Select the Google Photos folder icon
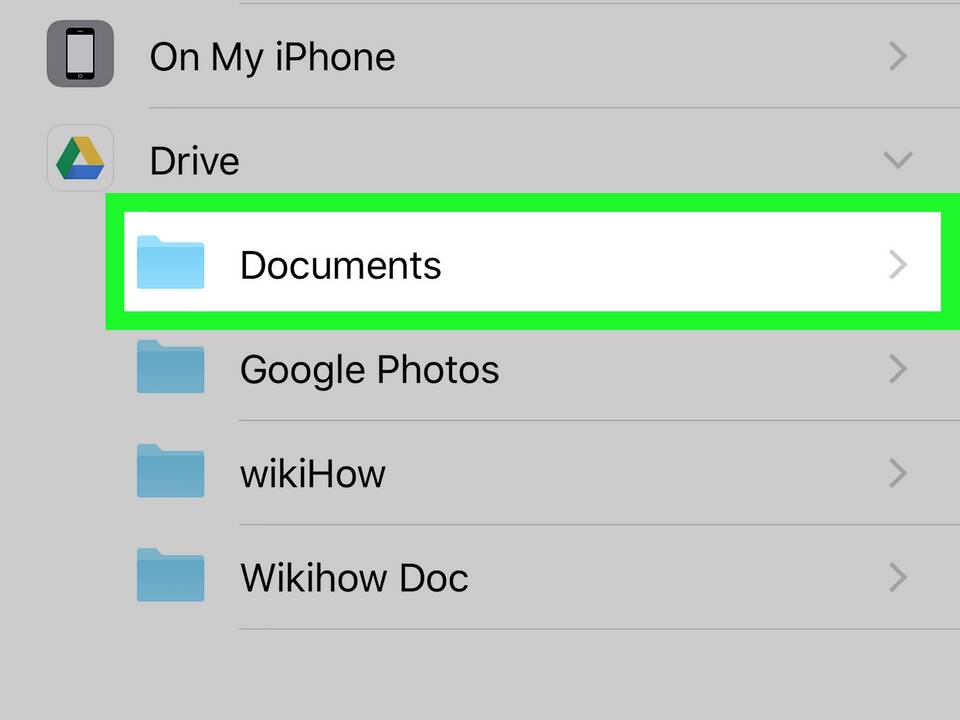960x720 pixels. pos(170,366)
